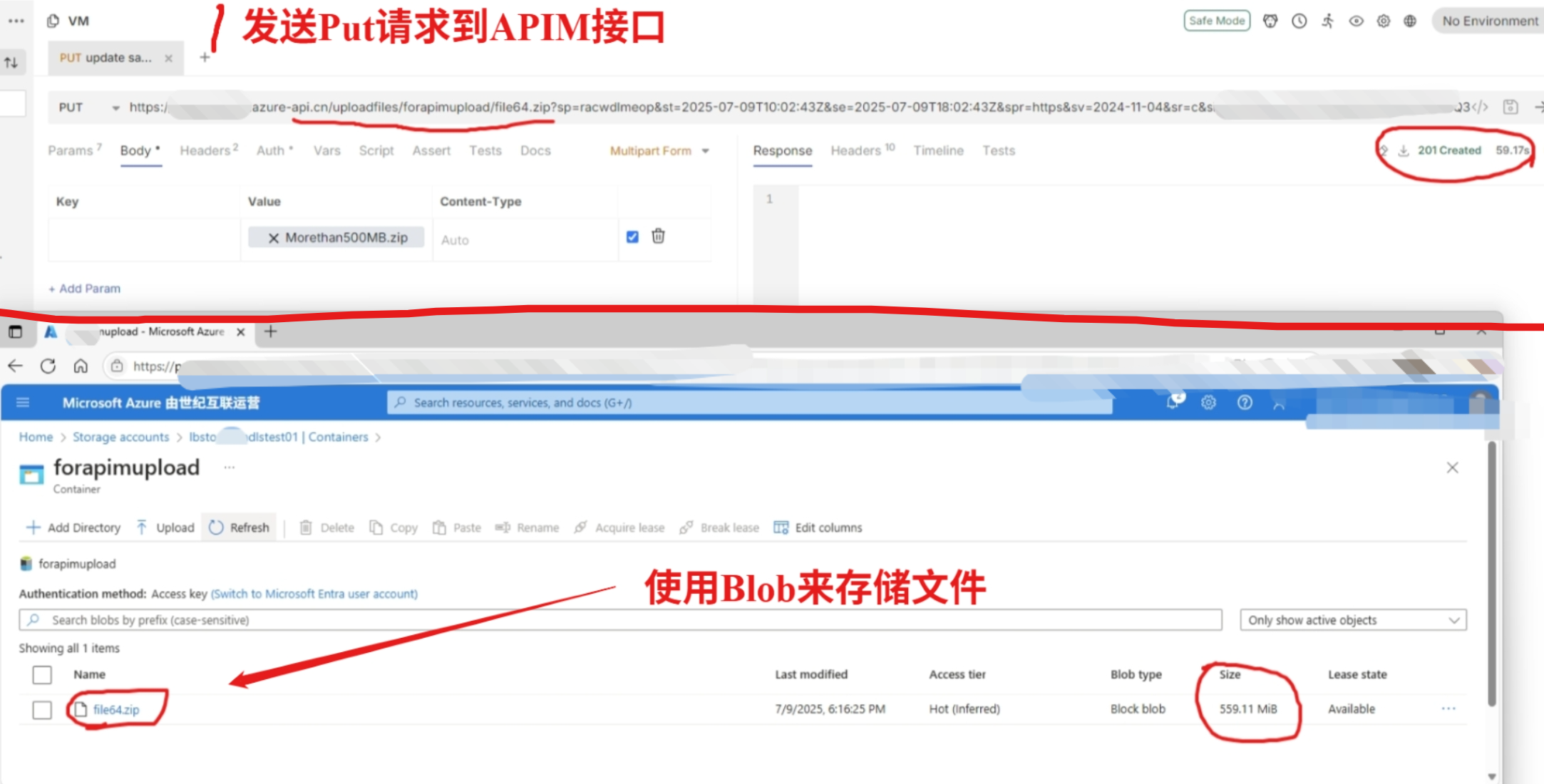
Task: Click Edit columns toolbar item
Action: [818, 527]
